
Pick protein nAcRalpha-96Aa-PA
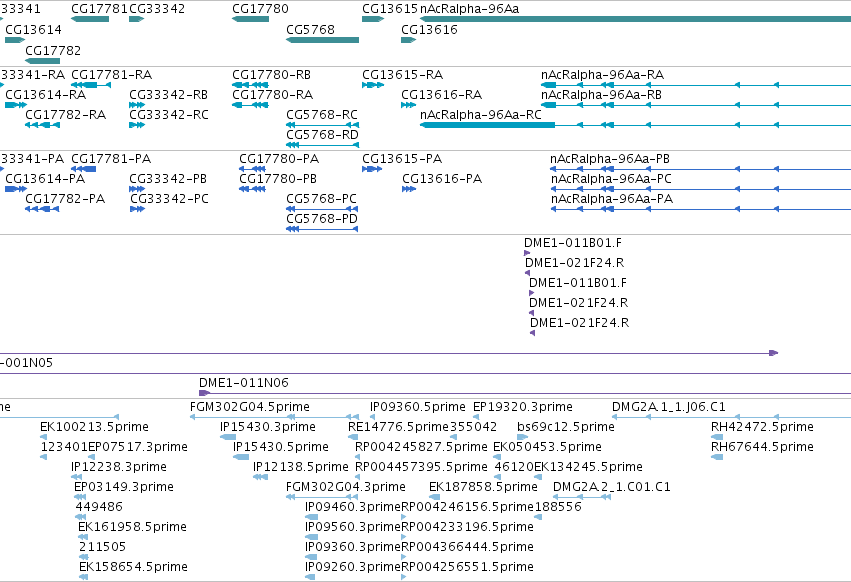click(x=612, y=199)
